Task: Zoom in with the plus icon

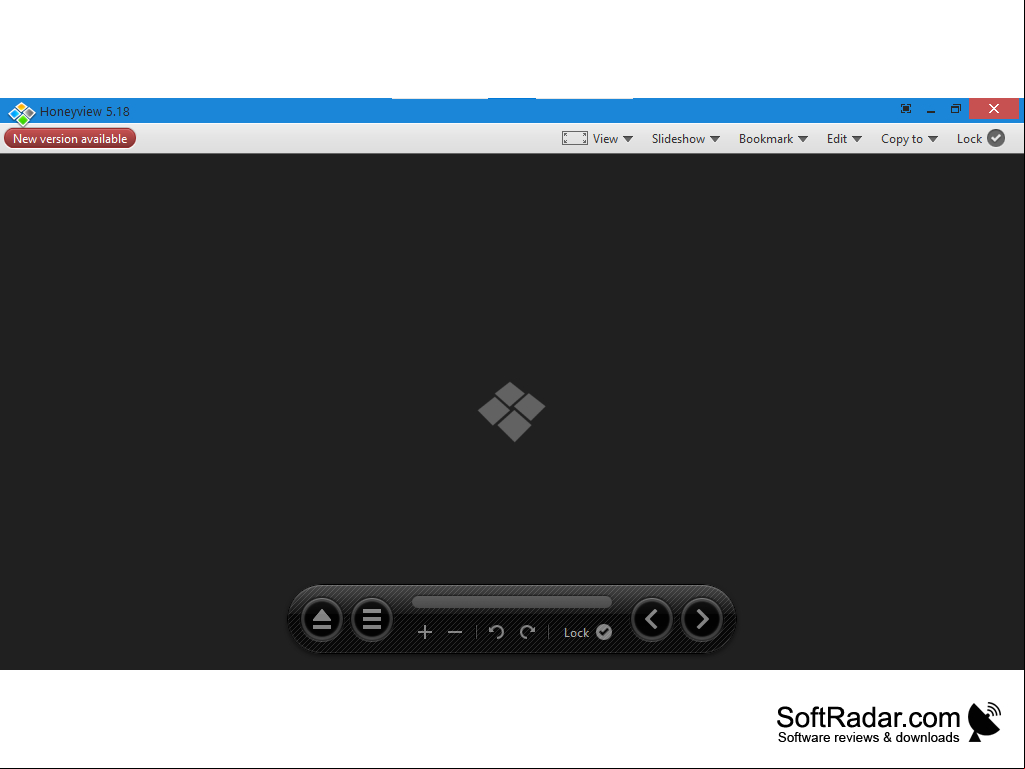Action: 425,632
